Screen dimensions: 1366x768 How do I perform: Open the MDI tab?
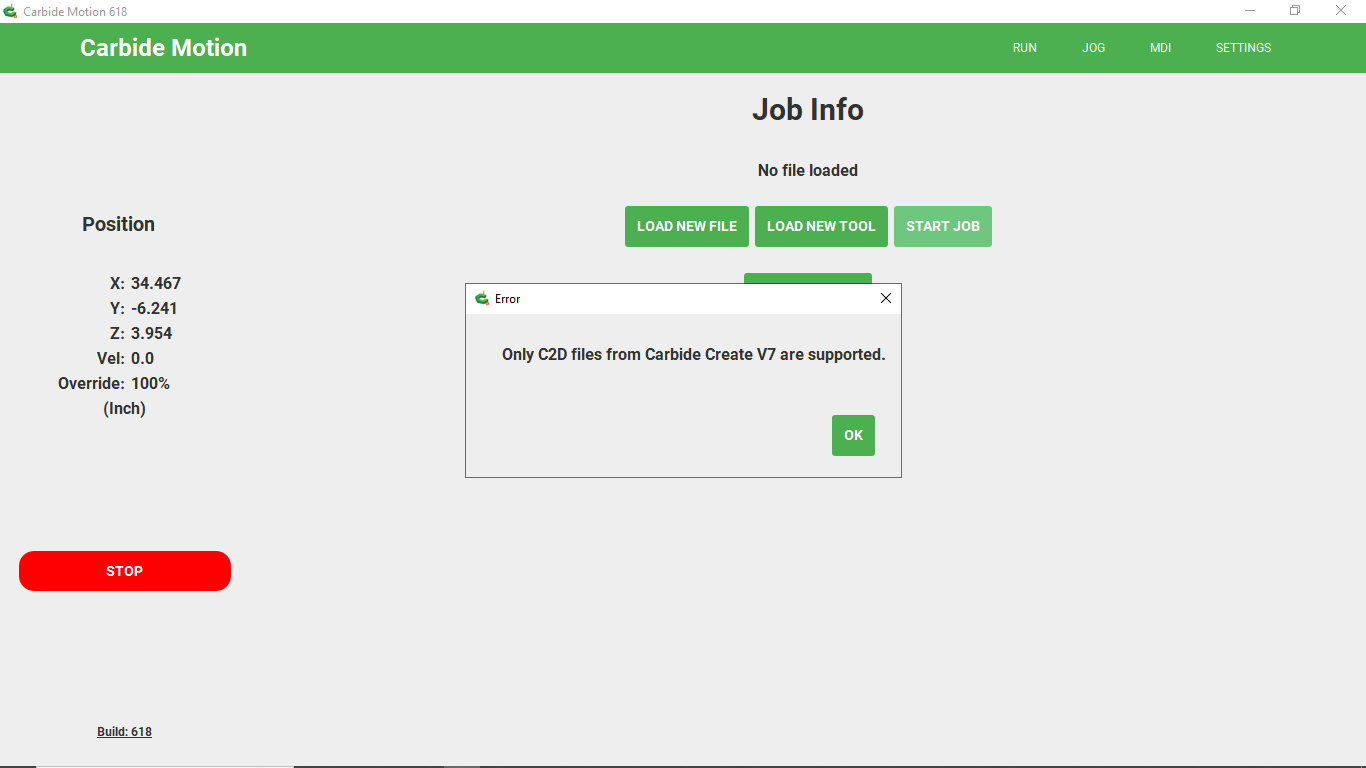1161,48
